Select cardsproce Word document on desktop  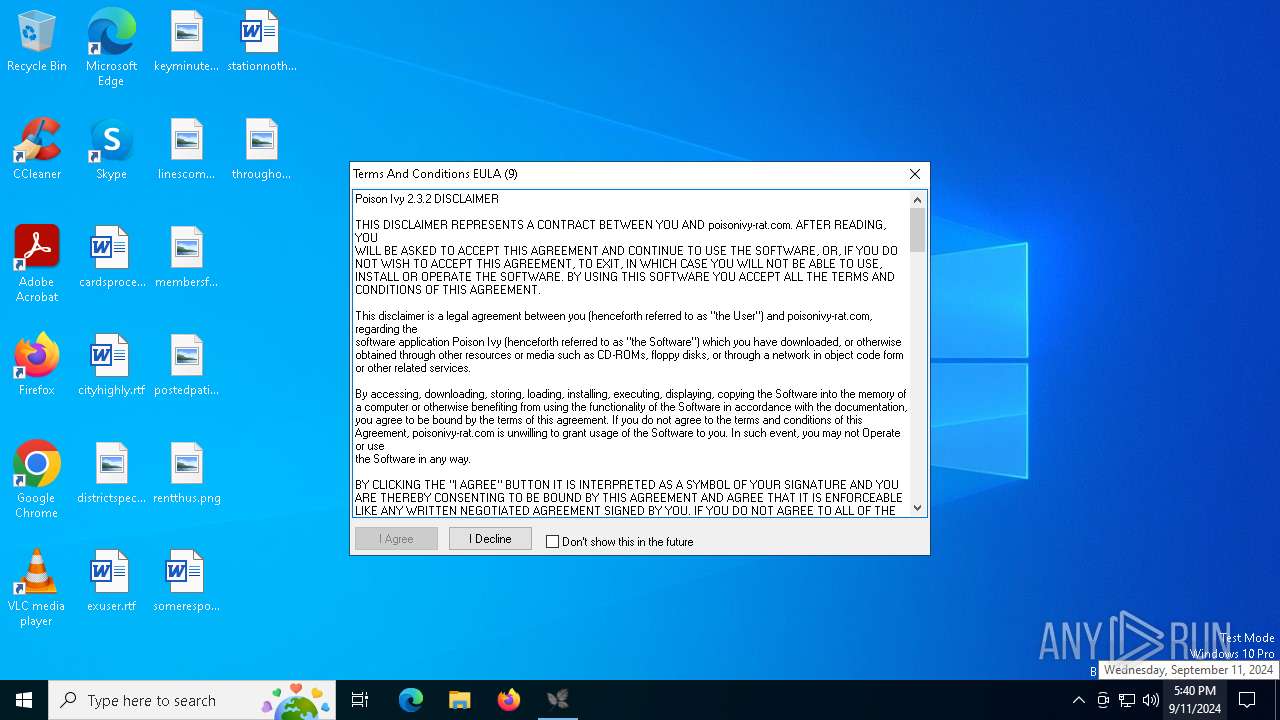coord(111,257)
